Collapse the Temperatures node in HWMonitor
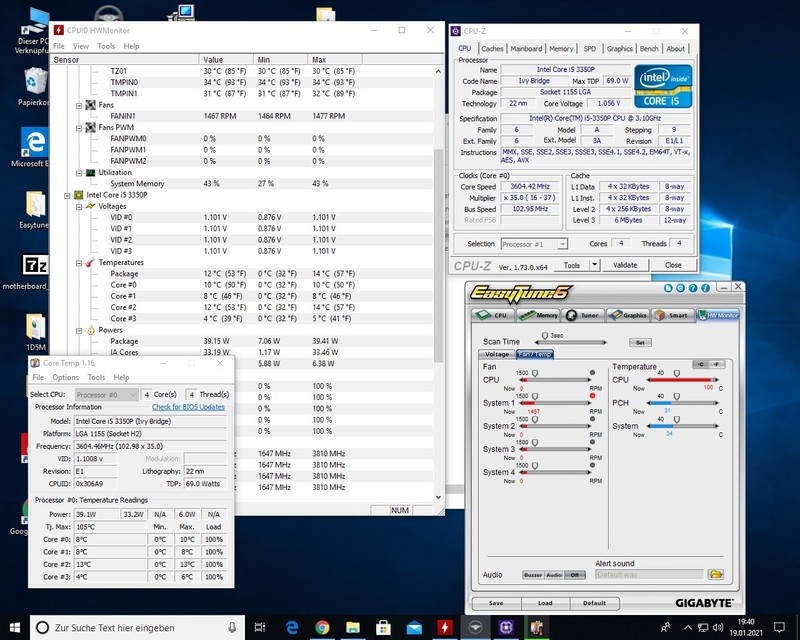This screenshot has height=640, width=800. (x=79, y=263)
